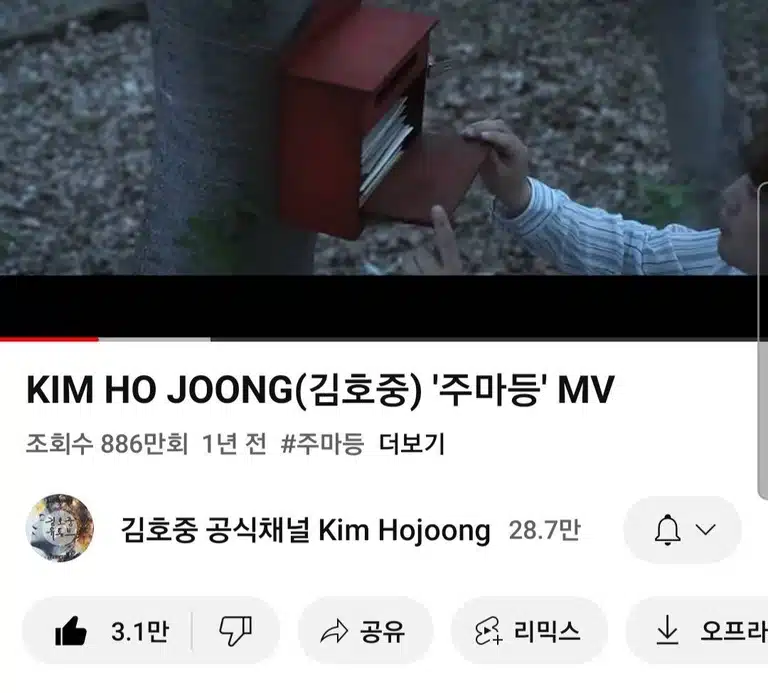The height and width of the screenshot is (693, 768).
Task: Tap the share arrow icon
Action: [334, 631]
